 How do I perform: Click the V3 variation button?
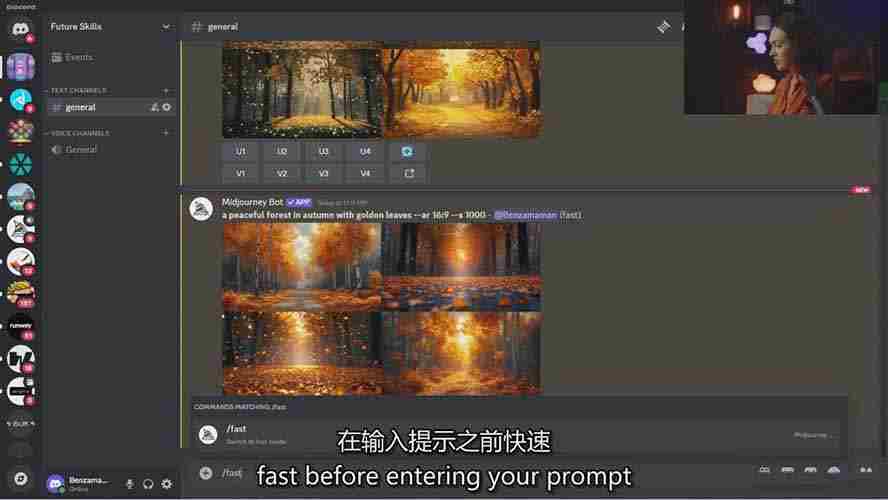tap(324, 173)
